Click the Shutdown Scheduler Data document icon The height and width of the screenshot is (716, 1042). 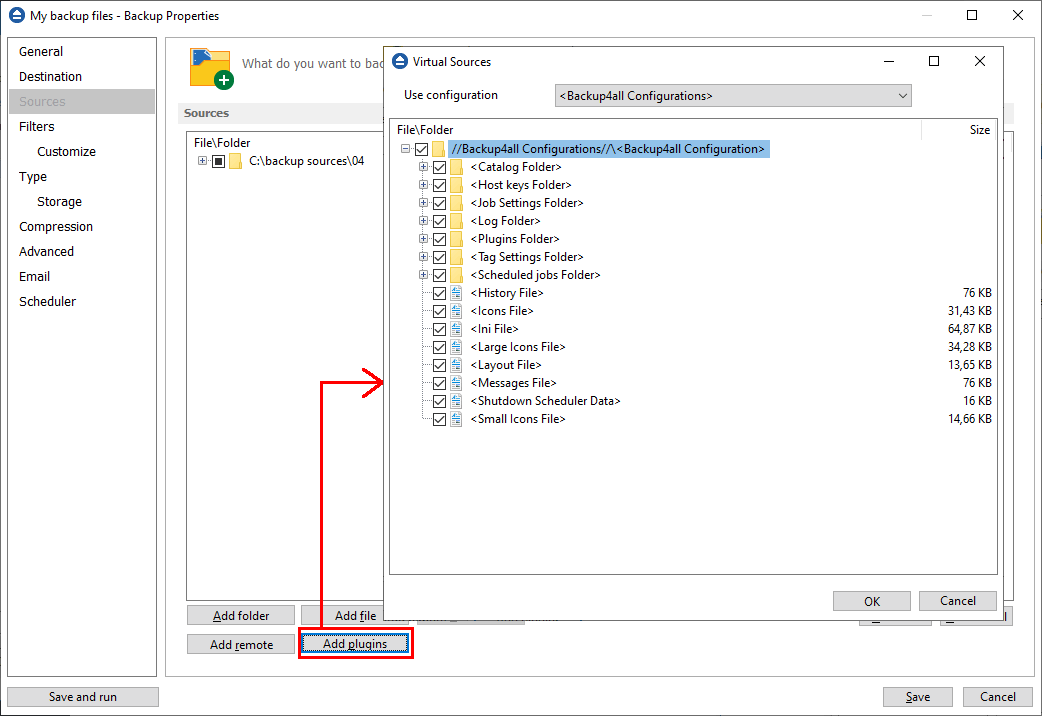pos(456,401)
